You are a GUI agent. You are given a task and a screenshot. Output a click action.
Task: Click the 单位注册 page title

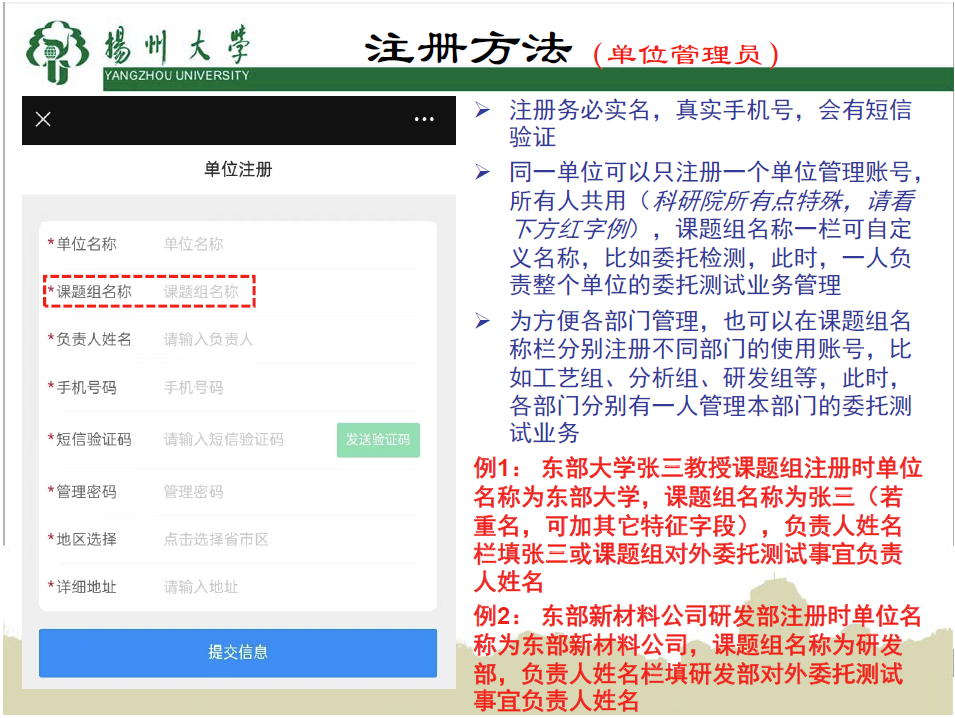(x=238, y=169)
